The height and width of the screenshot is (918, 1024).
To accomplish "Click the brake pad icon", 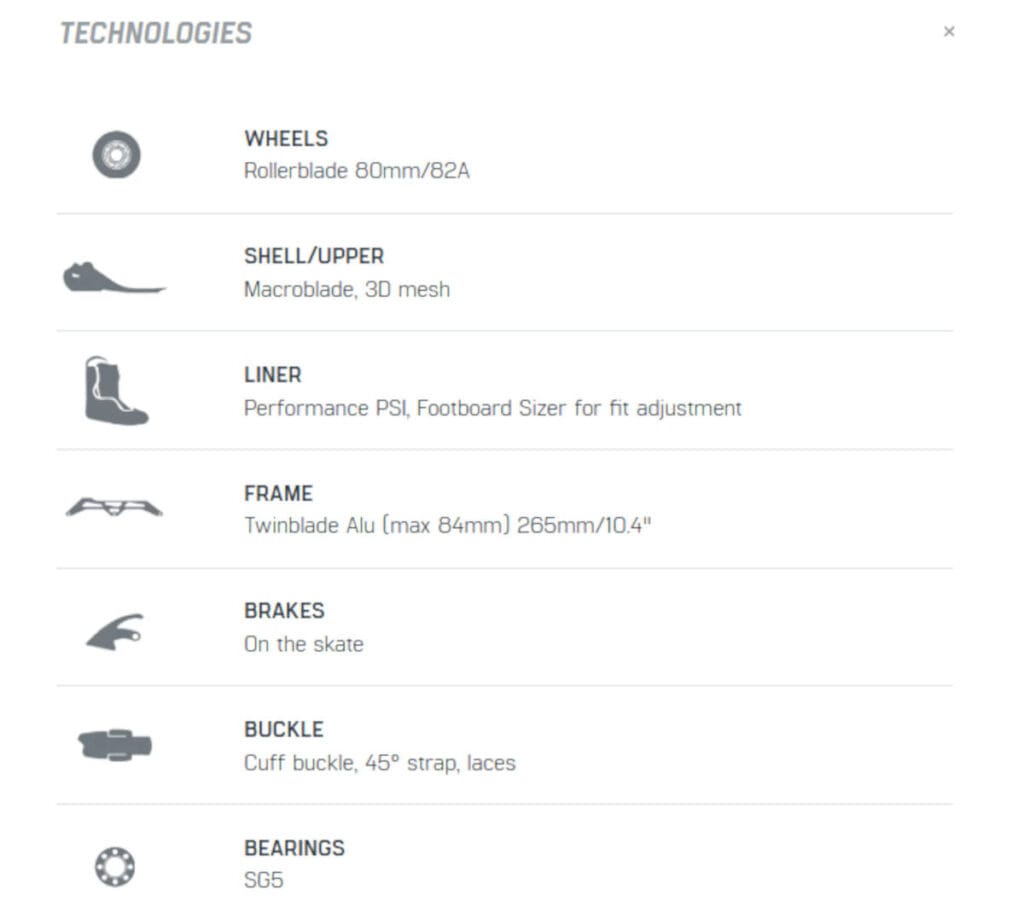I will (114, 627).
